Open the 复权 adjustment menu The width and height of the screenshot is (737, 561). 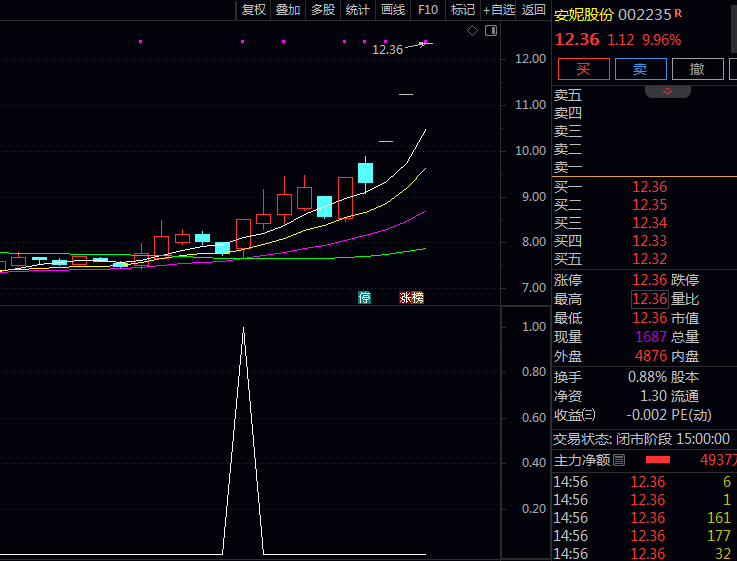coord(254,10)
